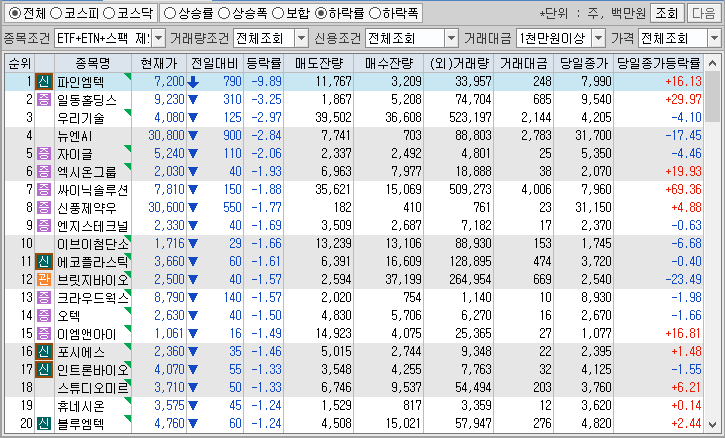Sort by 현재가 column header
Viewport: 725px width, 438px height.
point(159,63)
